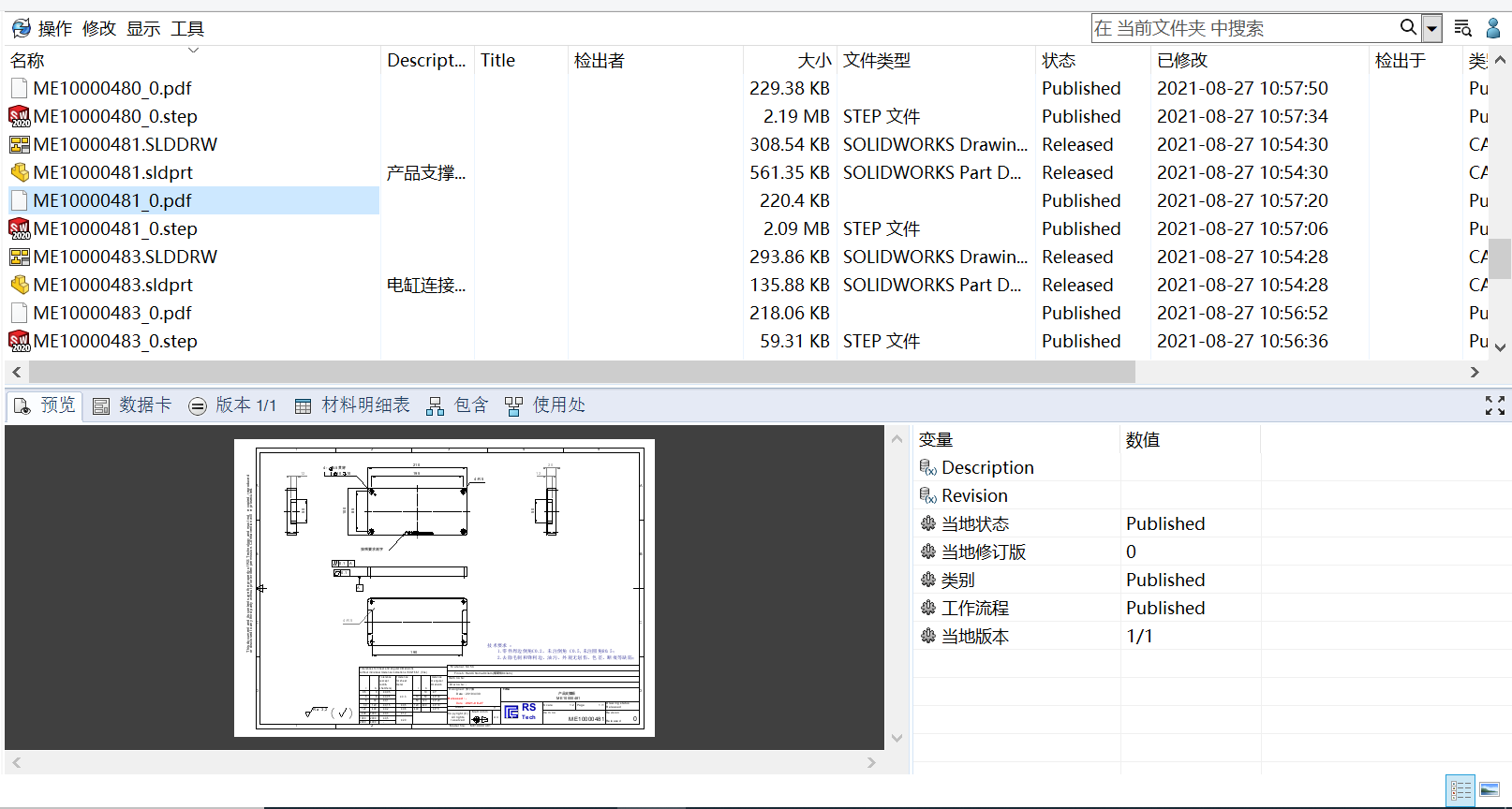Click the icon of ME10000481_0.pdf
Viewport: 1512px width, 809px height.
(x=19, y=200)
